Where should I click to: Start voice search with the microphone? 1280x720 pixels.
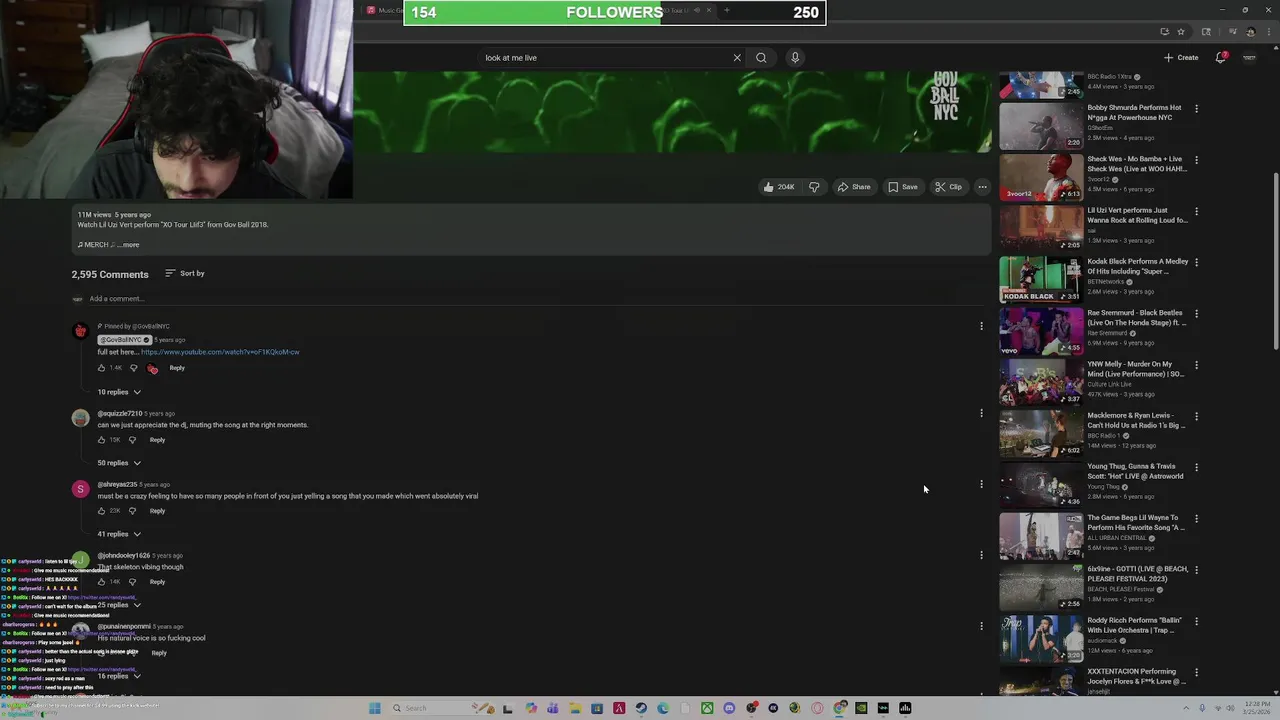pos(795,57)
